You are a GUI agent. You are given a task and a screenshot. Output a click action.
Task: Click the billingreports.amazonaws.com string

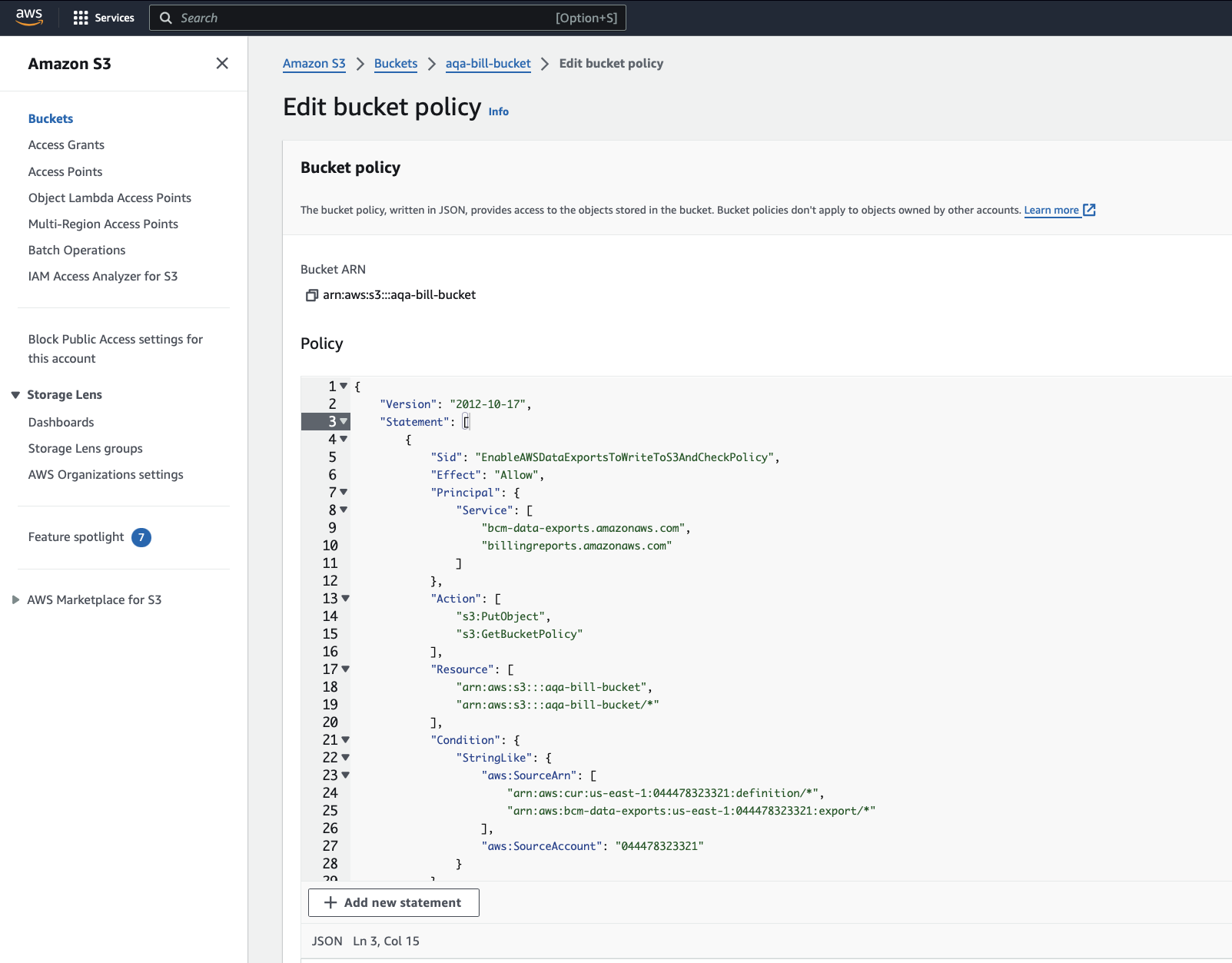[576, 546]
